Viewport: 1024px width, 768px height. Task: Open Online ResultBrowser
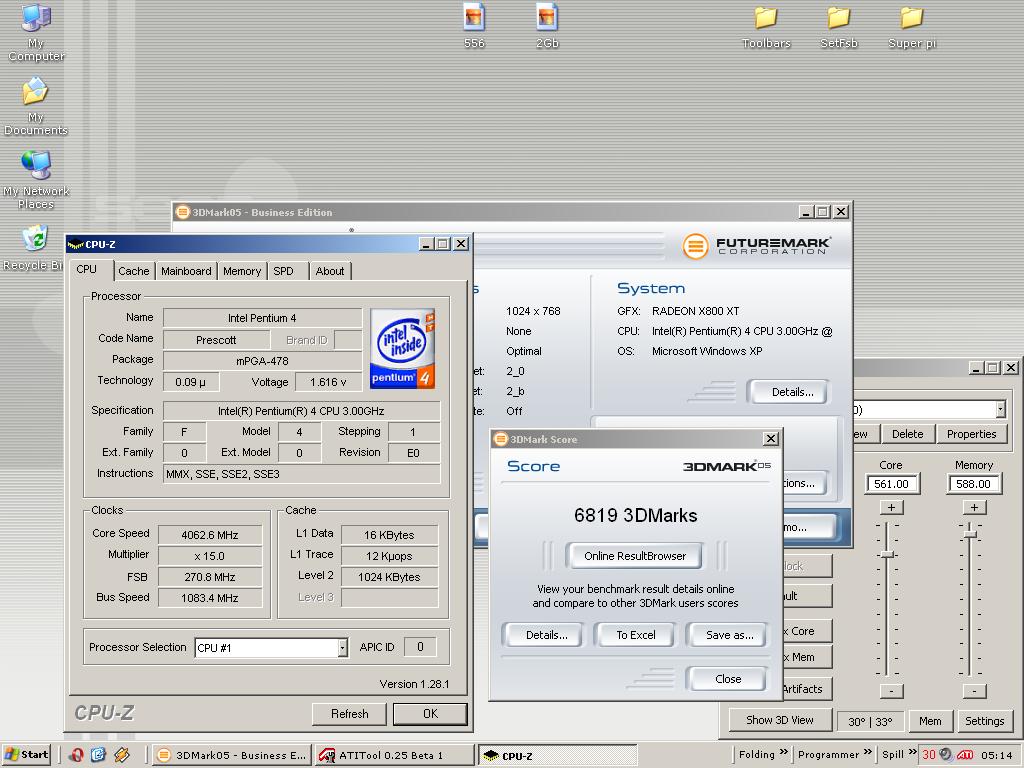pos(635,556)
